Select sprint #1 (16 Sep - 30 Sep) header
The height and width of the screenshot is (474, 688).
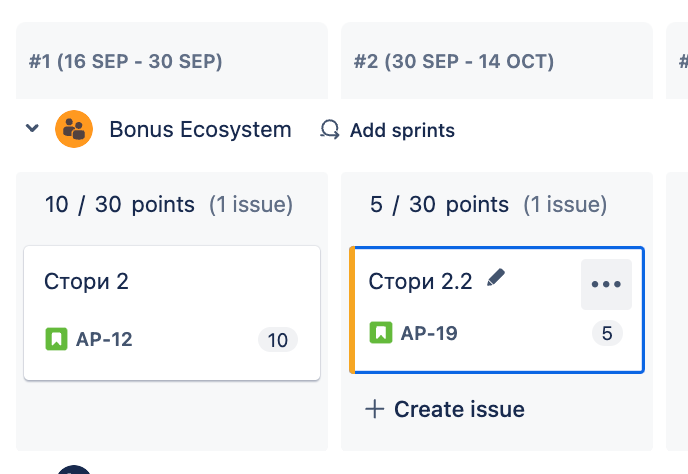(126, 62)
